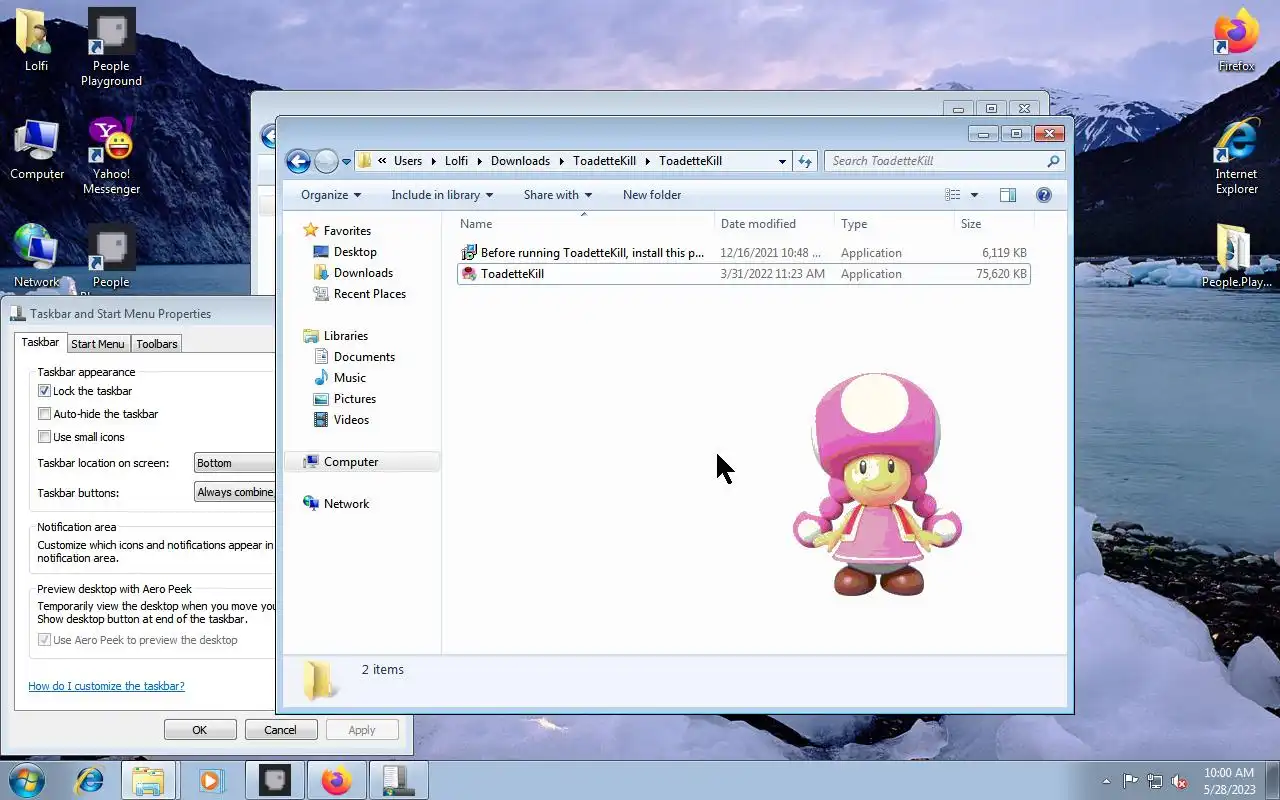This screenshot has width=1280, height=800.
Task: Open Windows Media Player from taskbar
Action: [210, 780]
